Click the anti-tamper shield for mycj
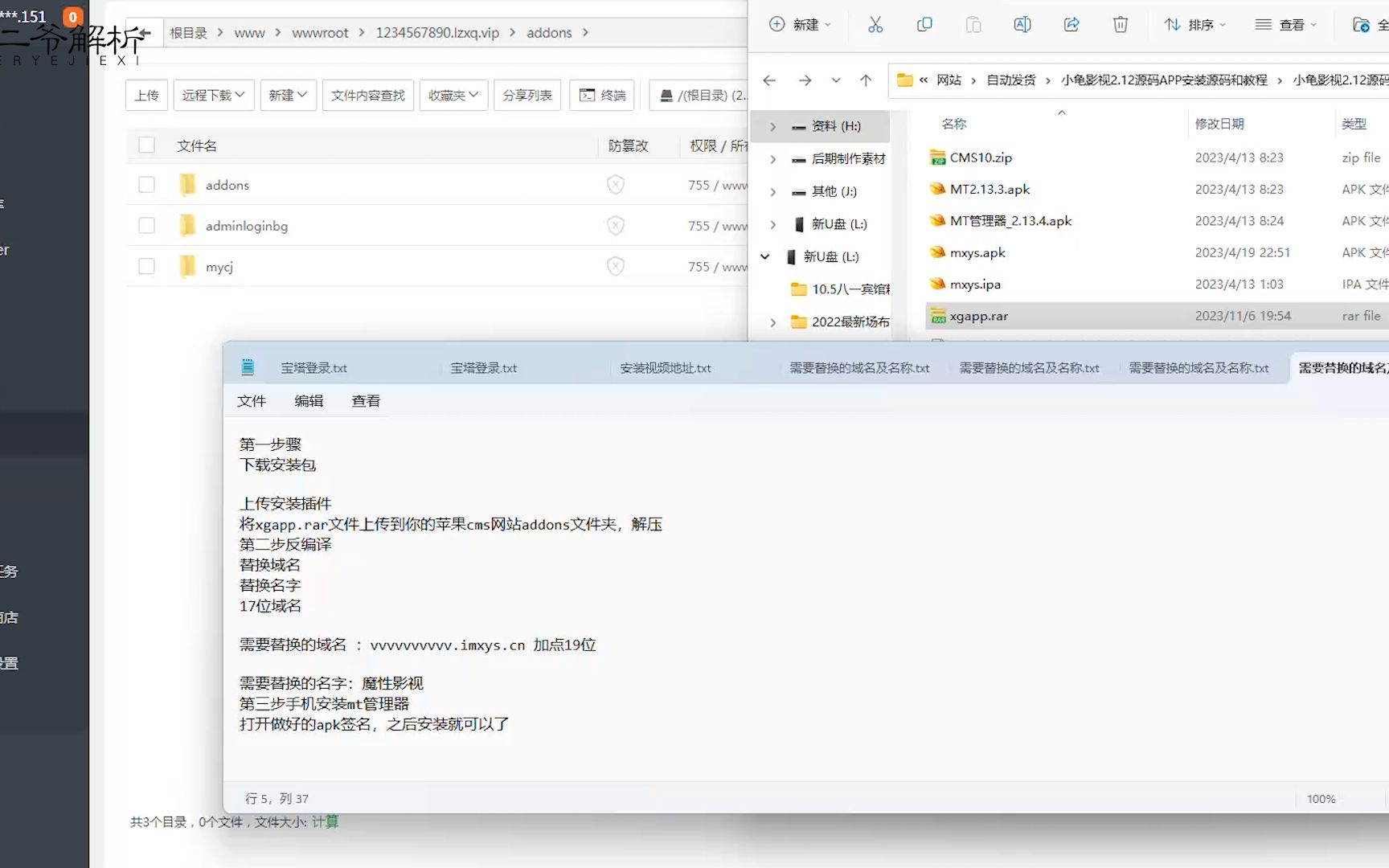Viewport: 1389px width, 868px height. pyautogui.click(x=616, y=266)
